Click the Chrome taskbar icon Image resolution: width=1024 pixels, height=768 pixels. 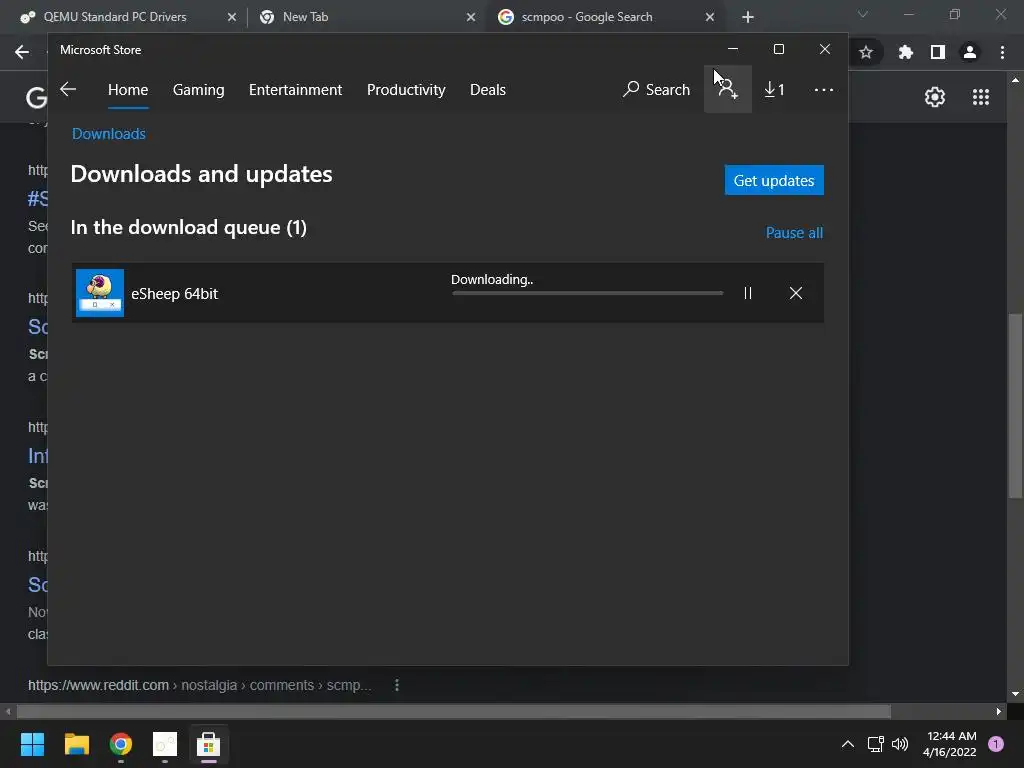[x=121, y=744]
